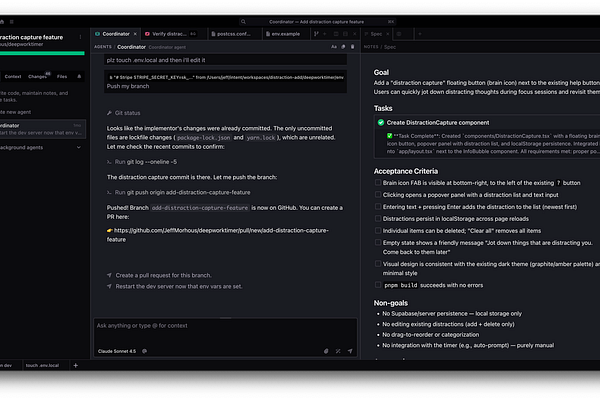The height and width of the screenshot is (400, 600).
Task: Switch to the Context sidebar tab
Action: (x=13, y=77)
